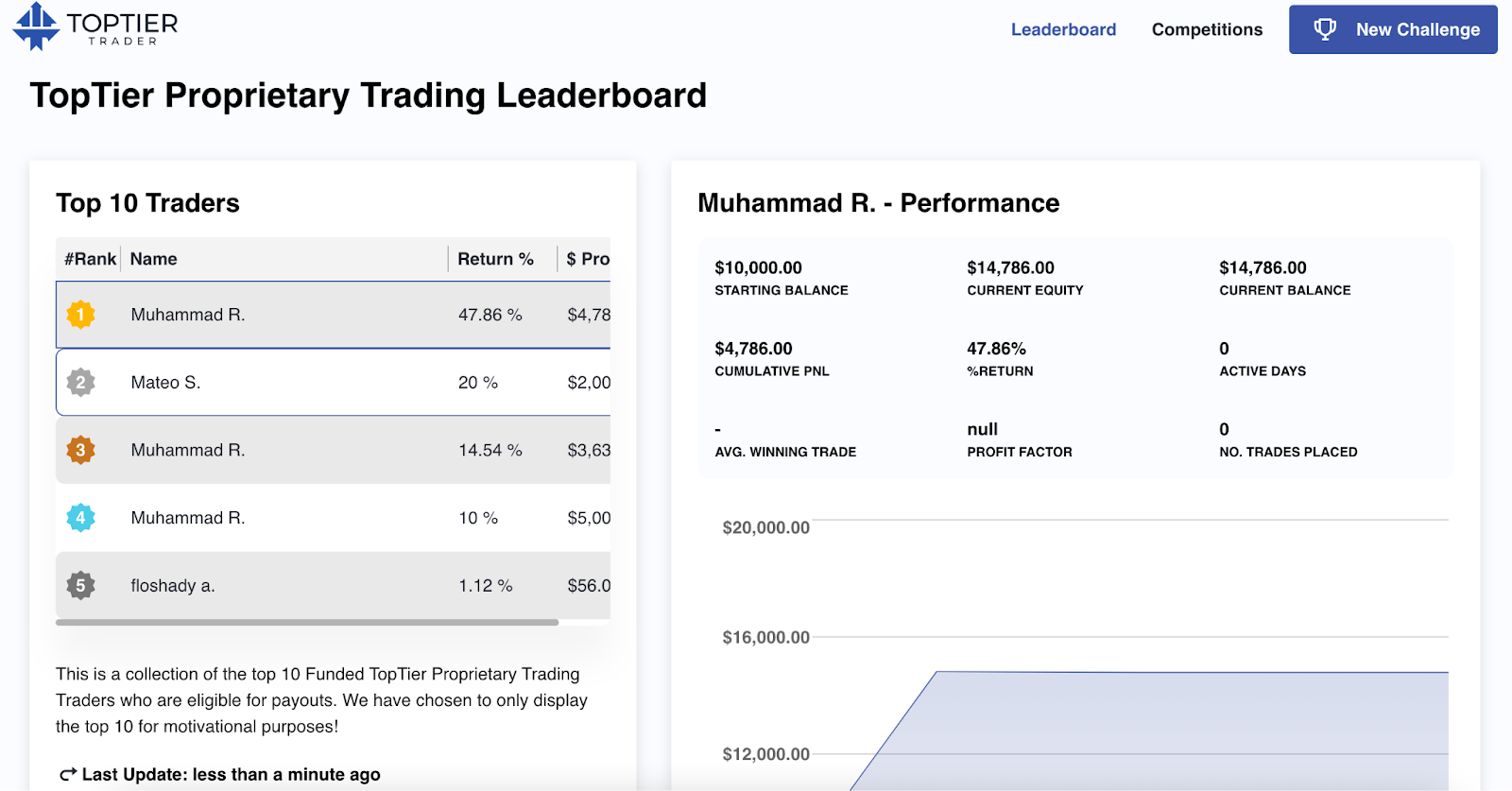Click the $20,000.00 chart axis label
Viewport: 1512px width, 791px height.
(x=765, y=527)
